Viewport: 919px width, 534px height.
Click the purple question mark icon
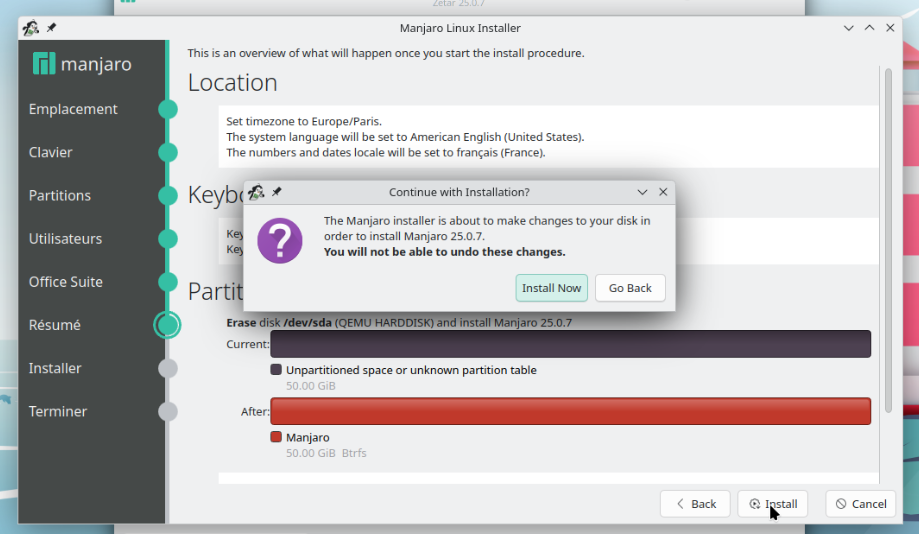pos(280,240)
